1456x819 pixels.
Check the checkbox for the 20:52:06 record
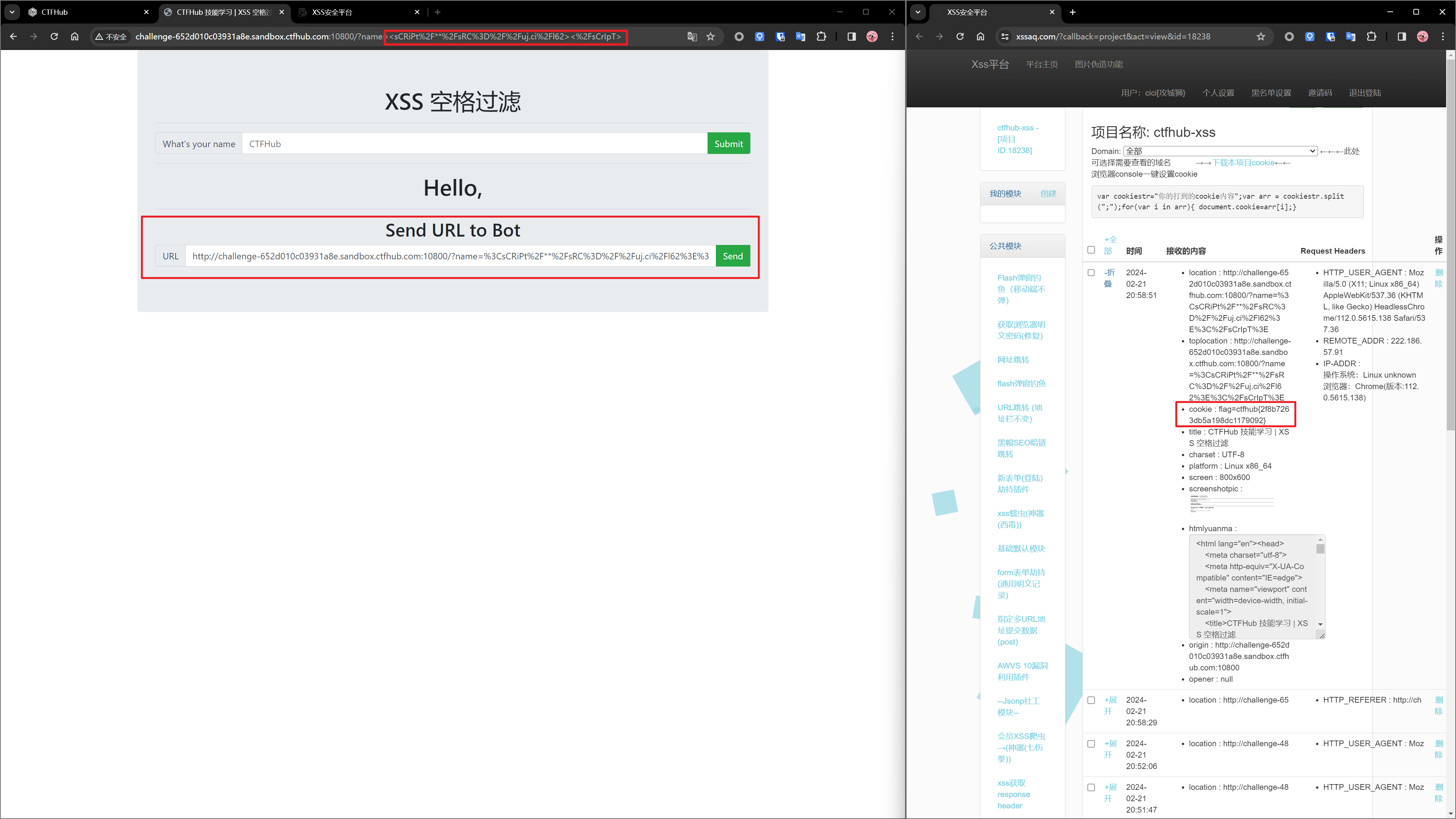pos(1091,743)
